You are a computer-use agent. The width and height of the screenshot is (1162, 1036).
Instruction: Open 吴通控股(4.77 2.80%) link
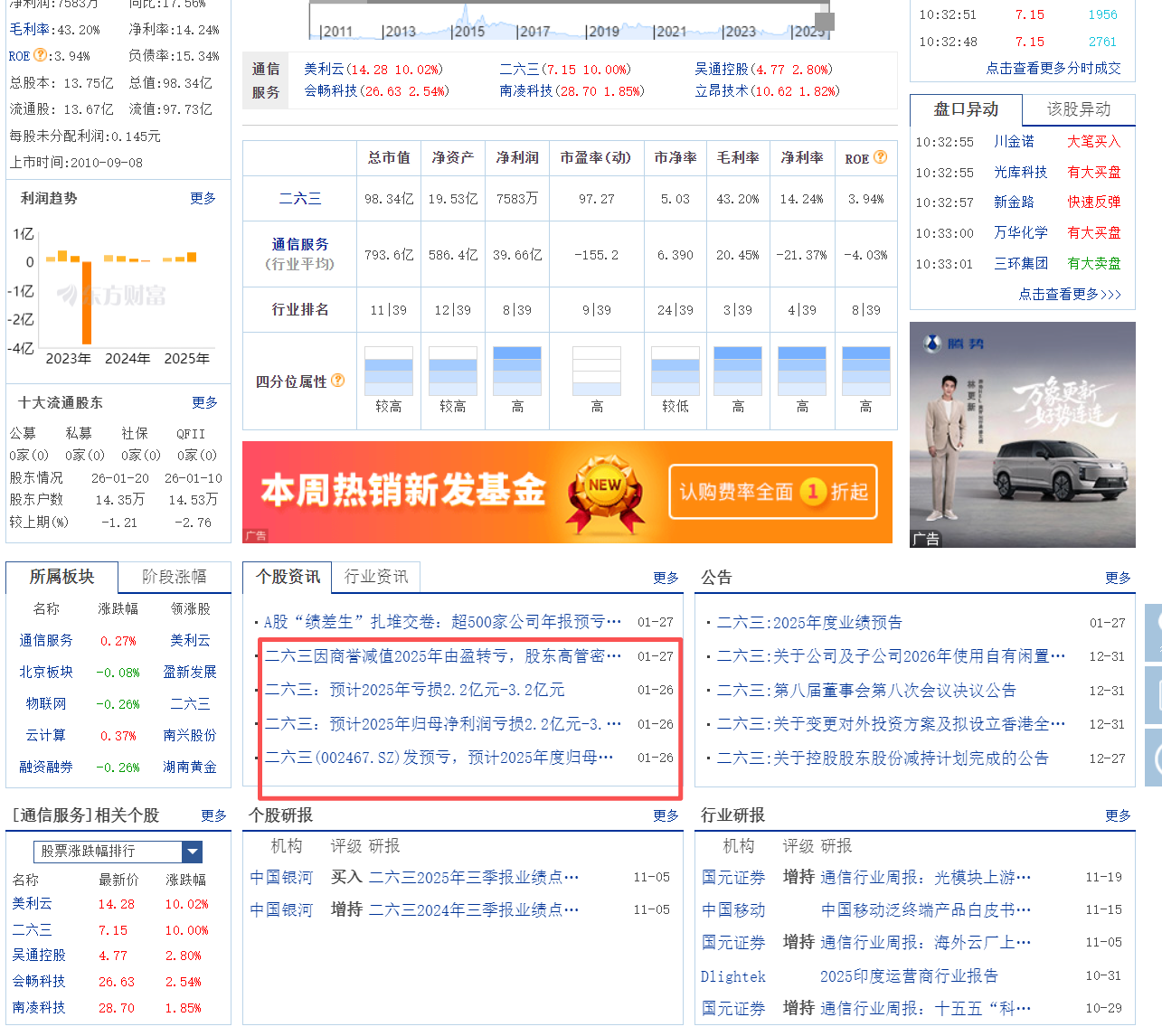763,70
